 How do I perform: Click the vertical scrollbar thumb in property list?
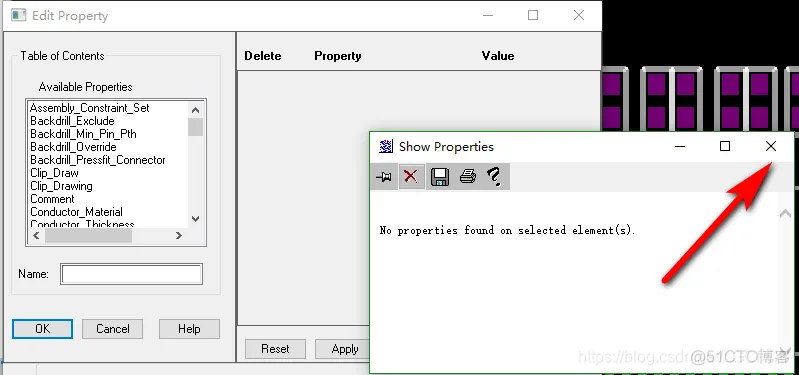pos(195,127)
